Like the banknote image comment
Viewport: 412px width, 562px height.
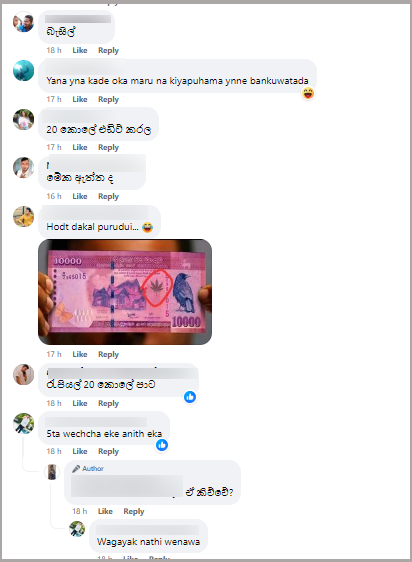point(80,354)
